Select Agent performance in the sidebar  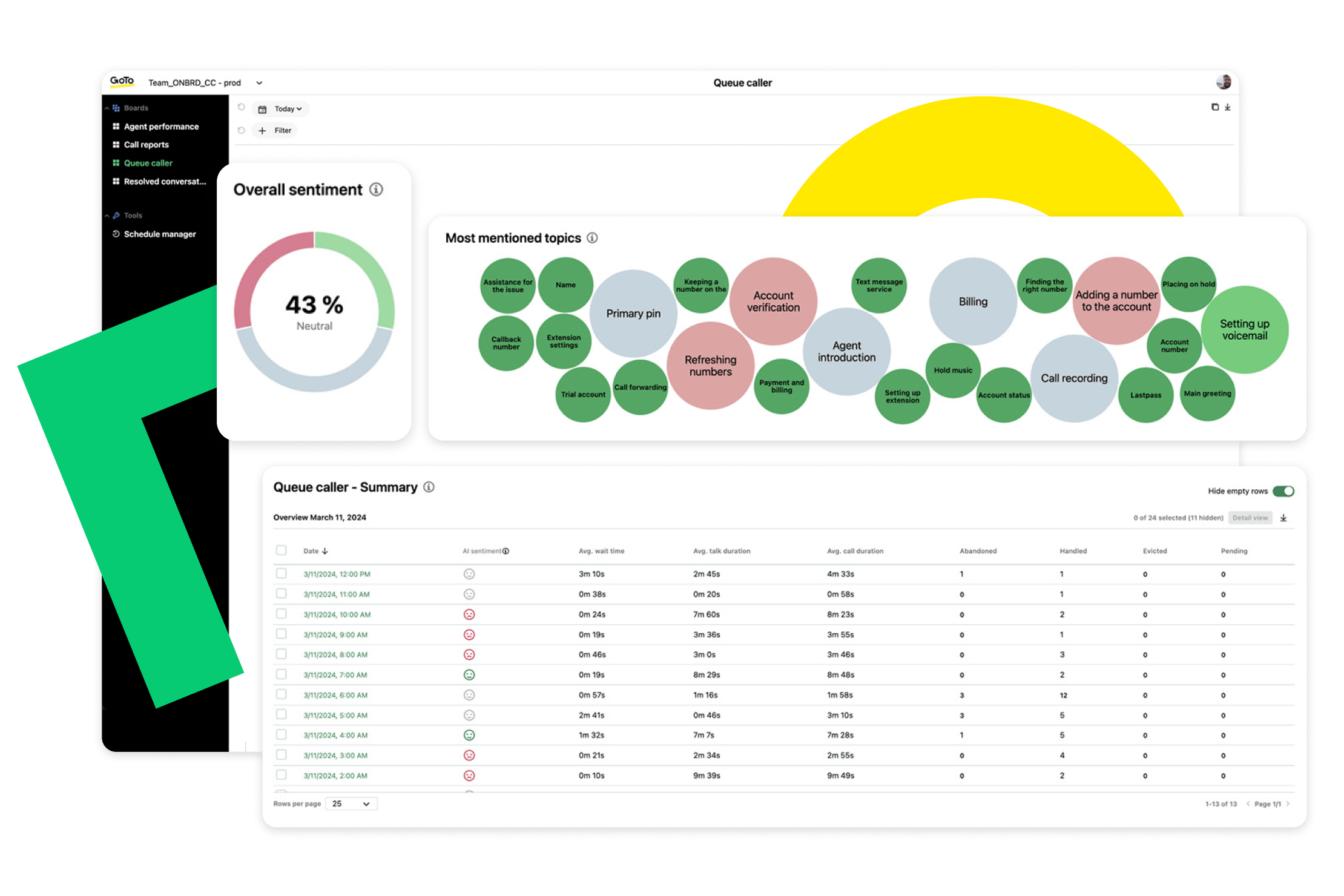point(161,126)
